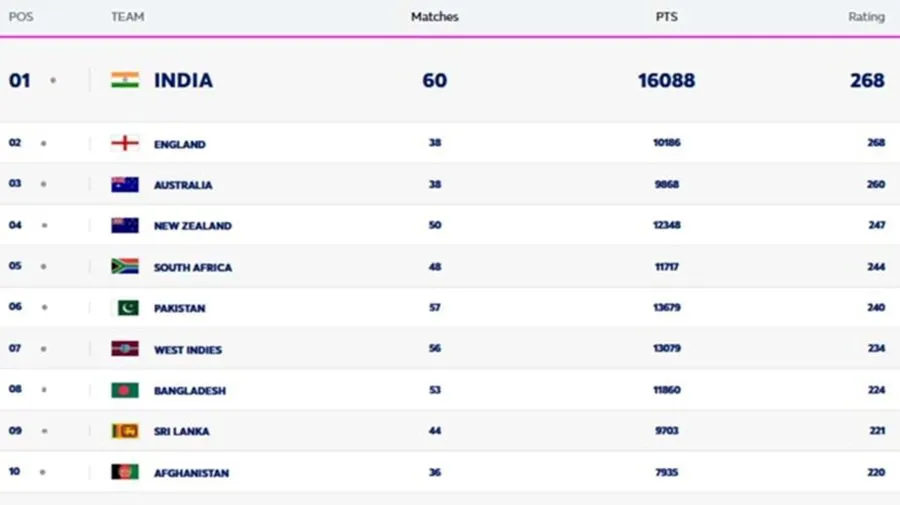Select the Australia flag icon
The width and height of the screenshot is (900, 505).
click(x=125, y=184)
